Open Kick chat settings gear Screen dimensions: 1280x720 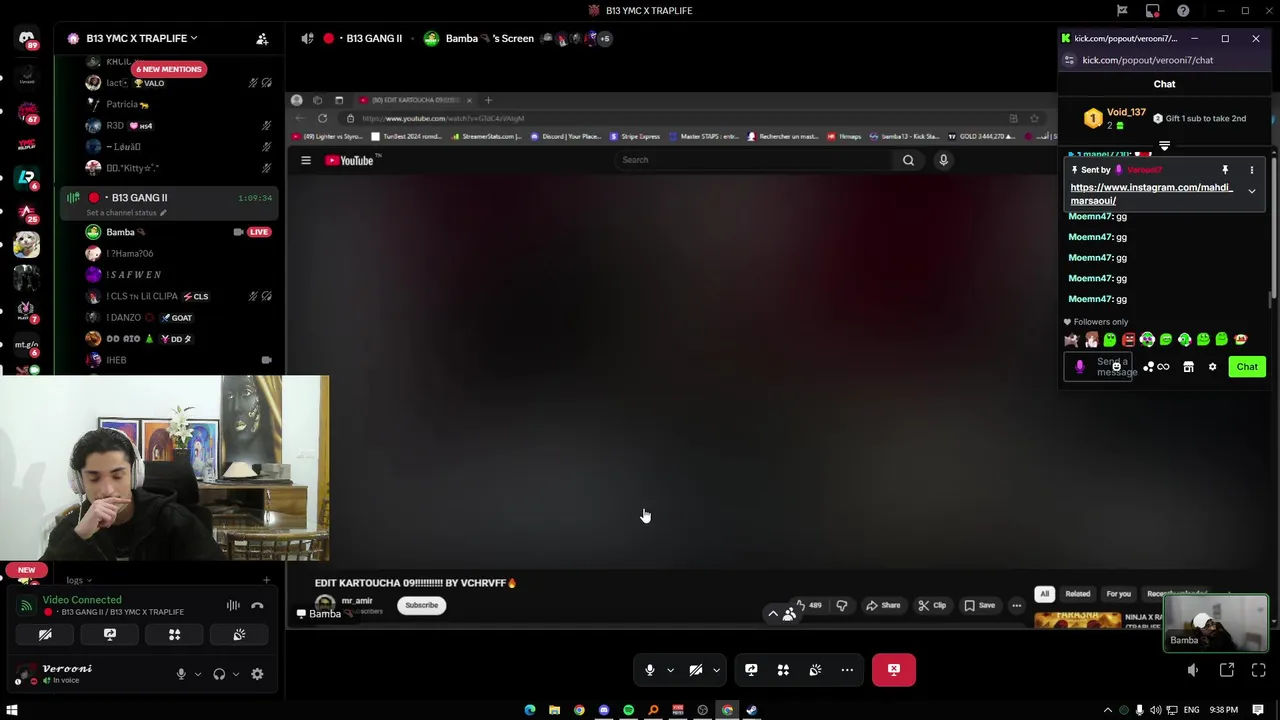pyautogui.click(x=1212, y=367)
